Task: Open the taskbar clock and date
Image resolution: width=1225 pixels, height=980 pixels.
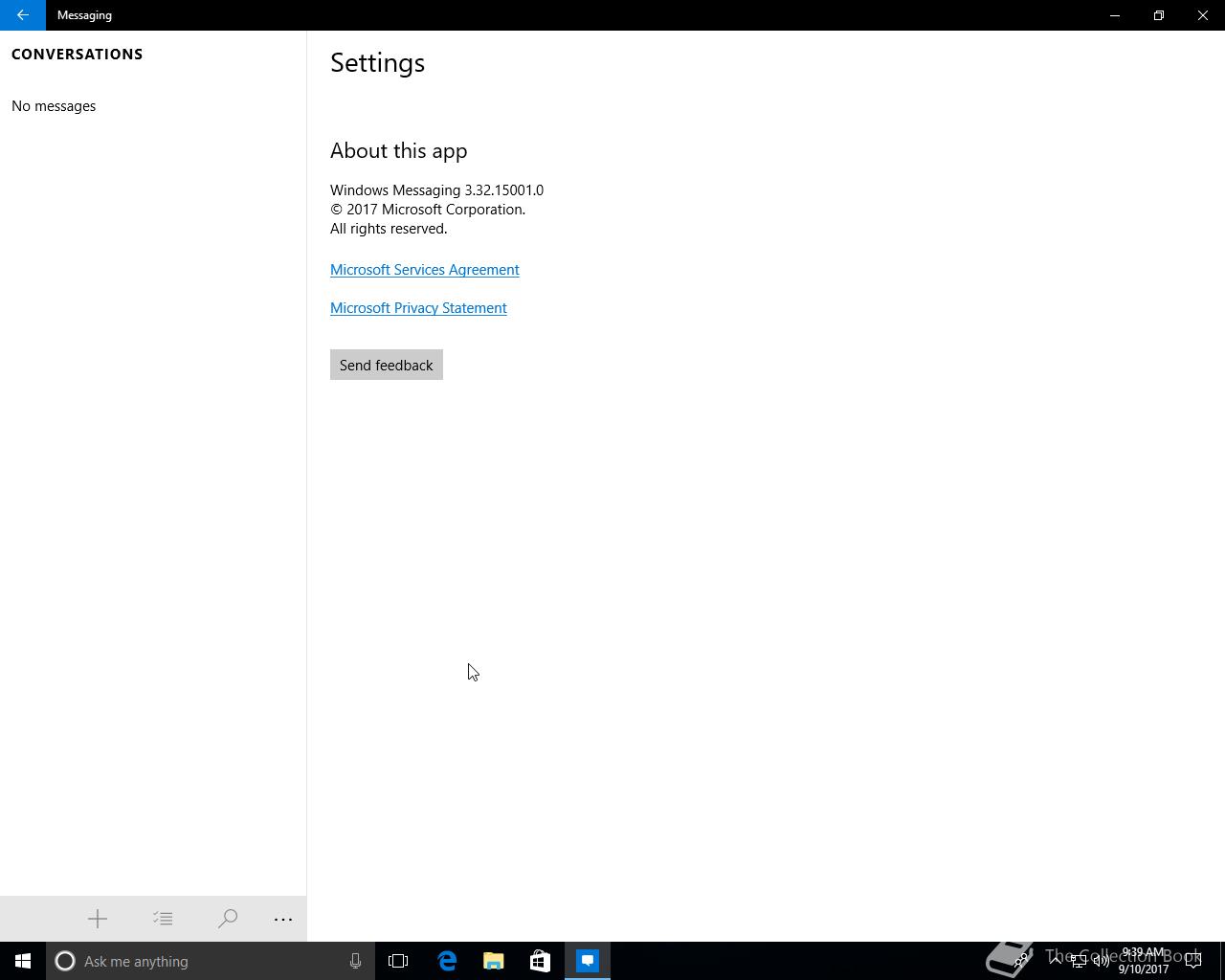Action: pyautogui.click(x=1144, y=961)
